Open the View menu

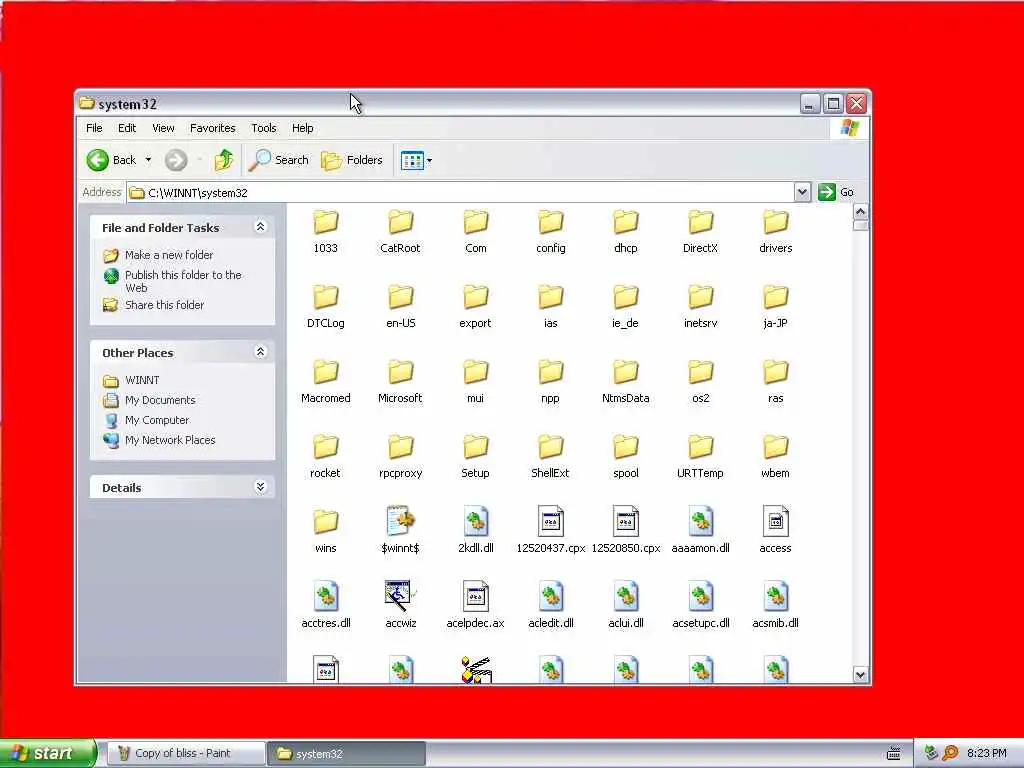click(x=163, y=128)
